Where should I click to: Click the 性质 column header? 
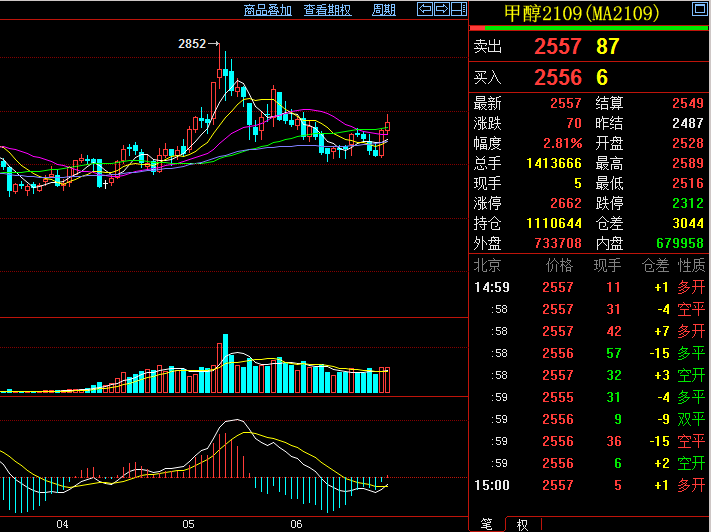[691, 265]
